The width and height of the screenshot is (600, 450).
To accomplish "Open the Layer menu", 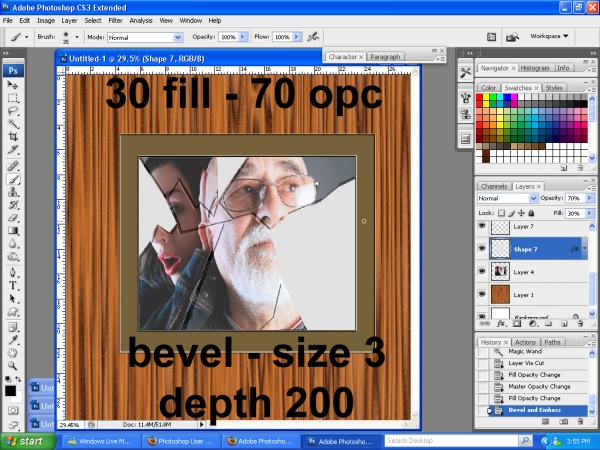I will [x=69, y=21].
